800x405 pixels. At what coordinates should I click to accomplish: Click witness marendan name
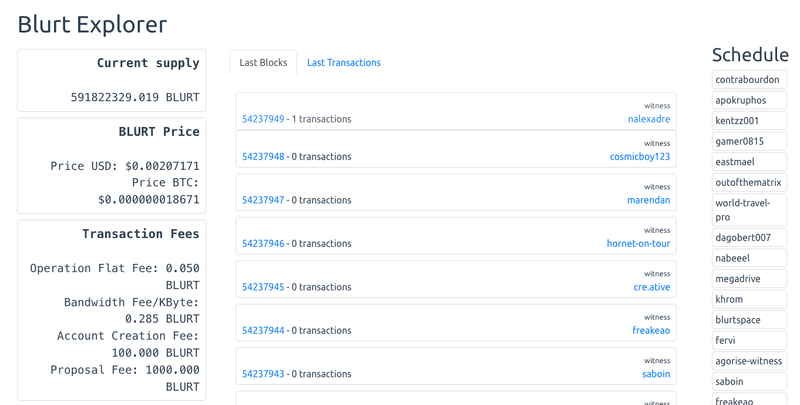(648, 200)
